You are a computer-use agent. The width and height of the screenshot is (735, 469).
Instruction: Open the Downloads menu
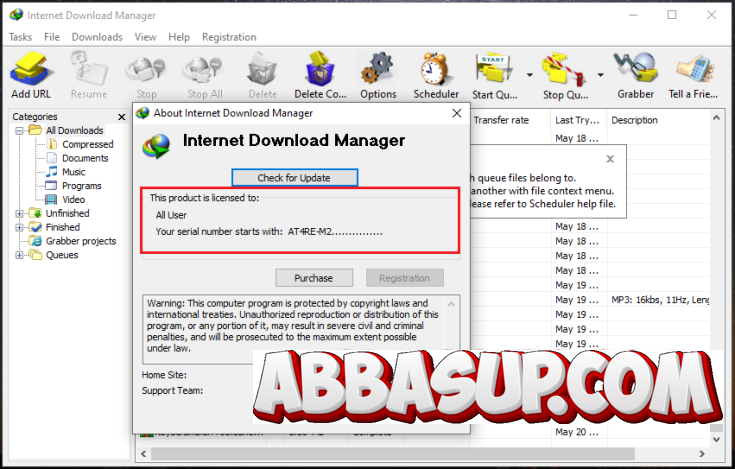click(97, 37)
